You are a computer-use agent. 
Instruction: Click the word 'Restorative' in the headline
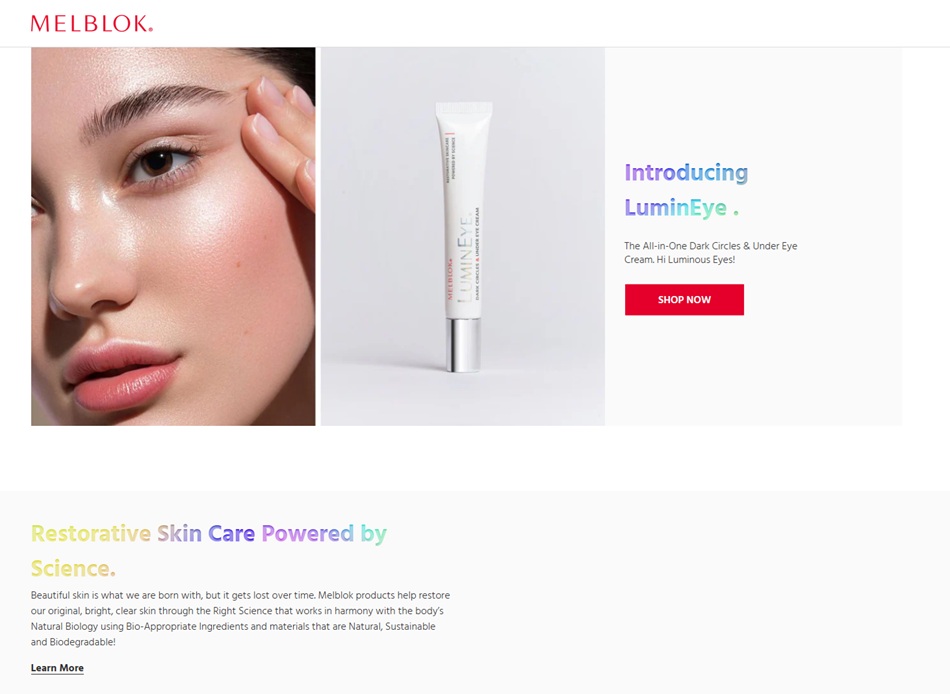[x=91, y=534]
